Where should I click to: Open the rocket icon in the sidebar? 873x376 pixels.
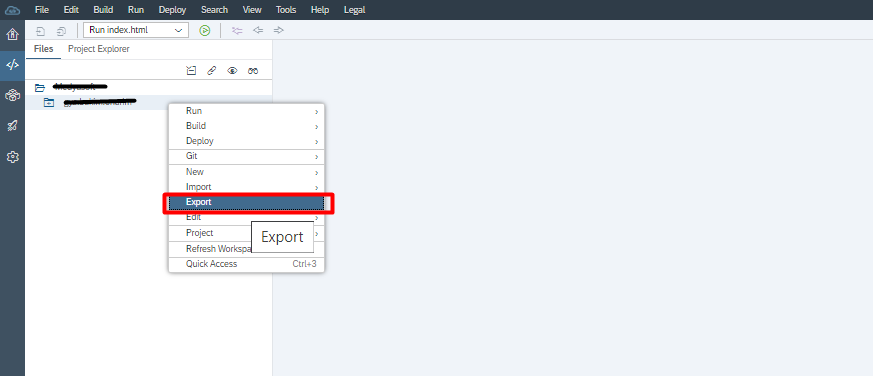(12, 126)
